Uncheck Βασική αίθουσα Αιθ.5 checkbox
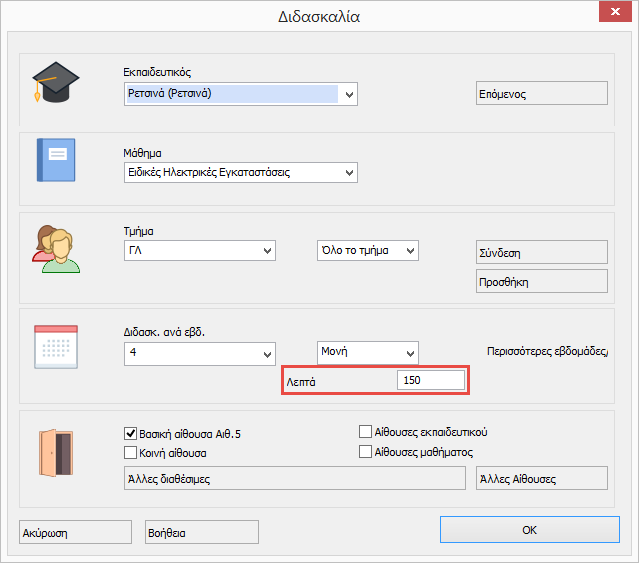This screenshot has width=639, height=563. [x=130, y=434]
